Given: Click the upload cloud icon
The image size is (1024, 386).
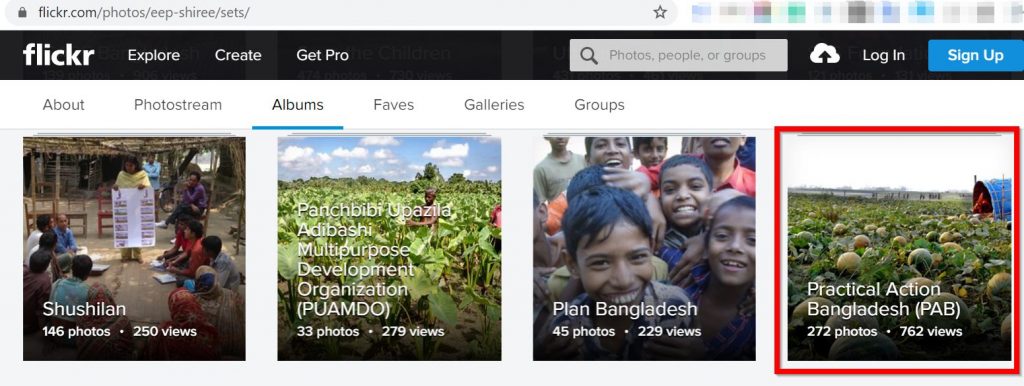Looking at the screenshot, I should tap(825, 55).
